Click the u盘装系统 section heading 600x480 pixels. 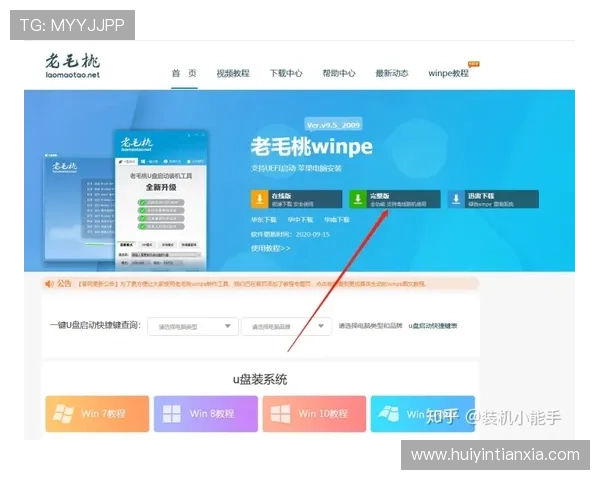tap(260, 379)
